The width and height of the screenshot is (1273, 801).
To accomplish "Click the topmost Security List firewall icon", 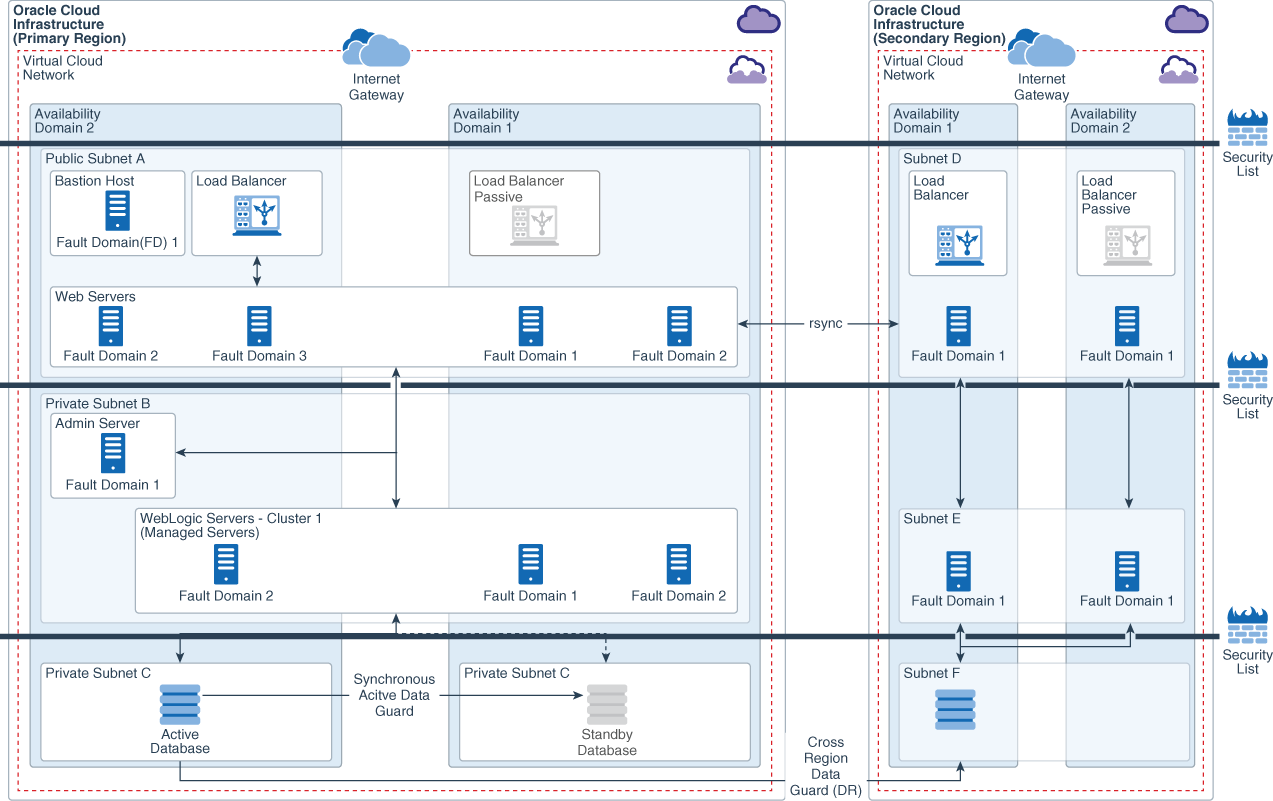I will point(1247,127).
